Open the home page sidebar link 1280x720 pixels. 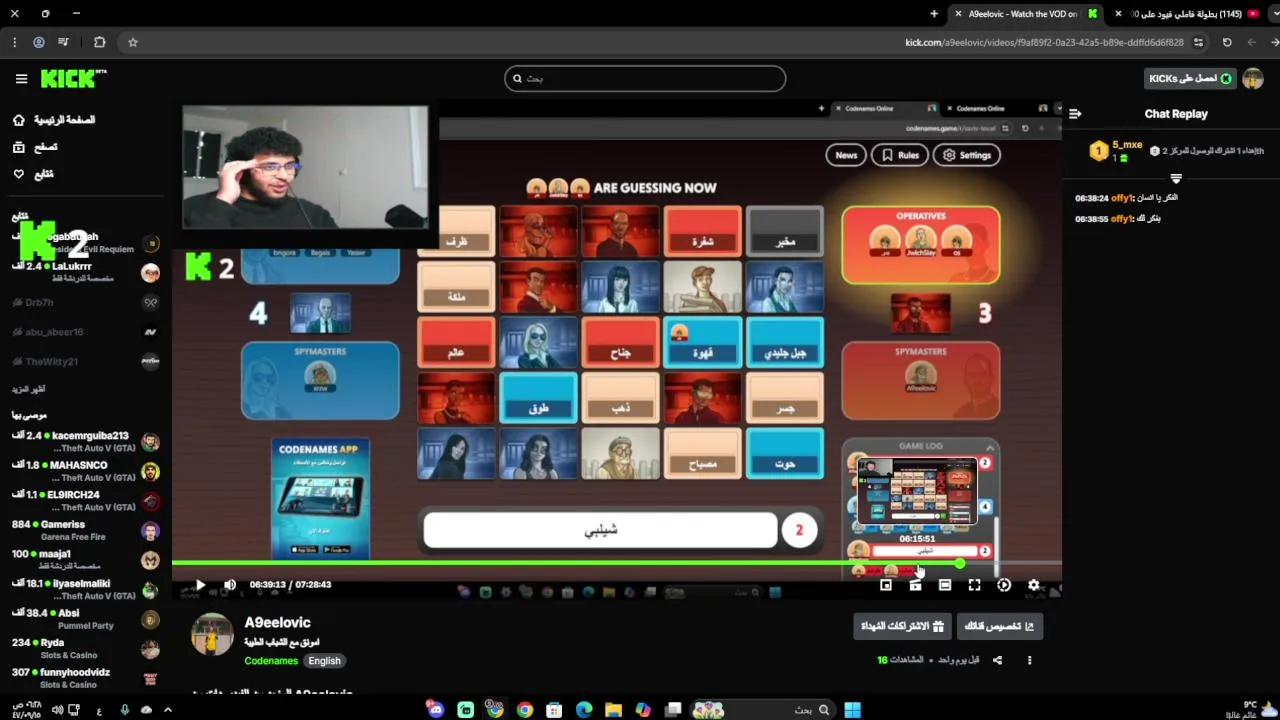click(54, 120)
